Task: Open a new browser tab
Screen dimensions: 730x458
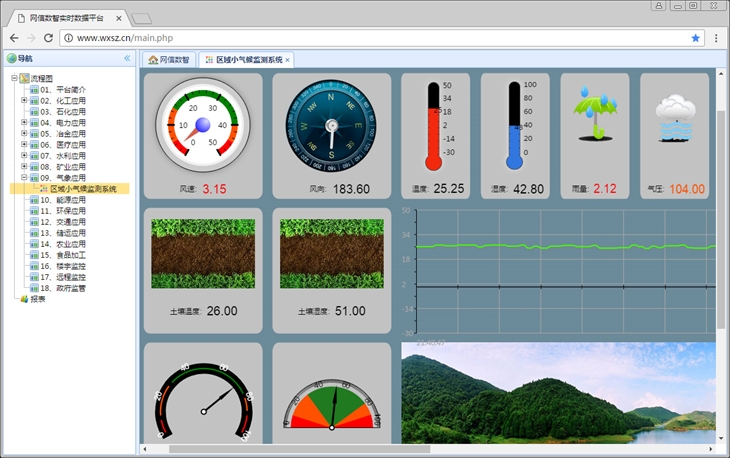Action: tap(141, 19)
